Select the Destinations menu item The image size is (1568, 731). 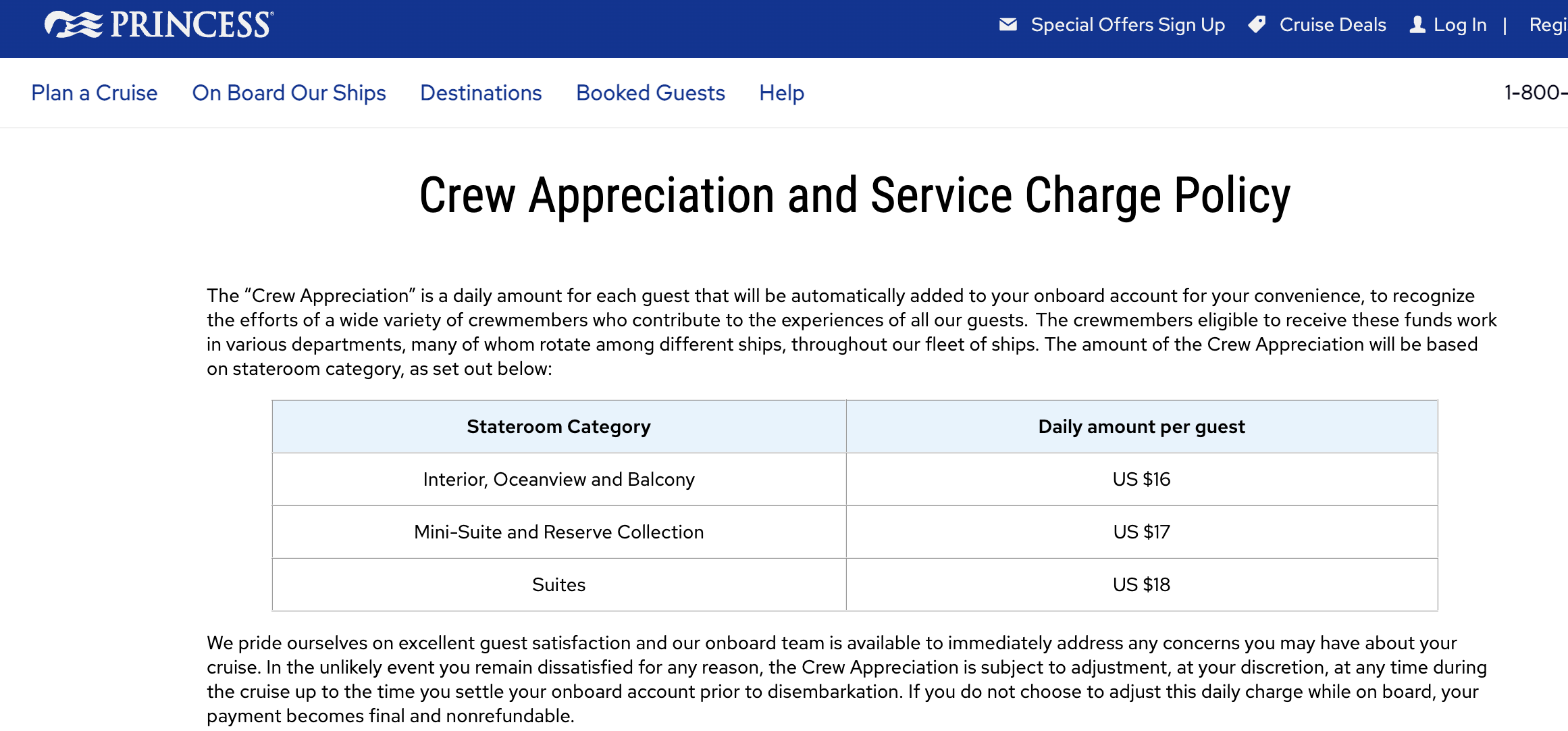[481, 93]
